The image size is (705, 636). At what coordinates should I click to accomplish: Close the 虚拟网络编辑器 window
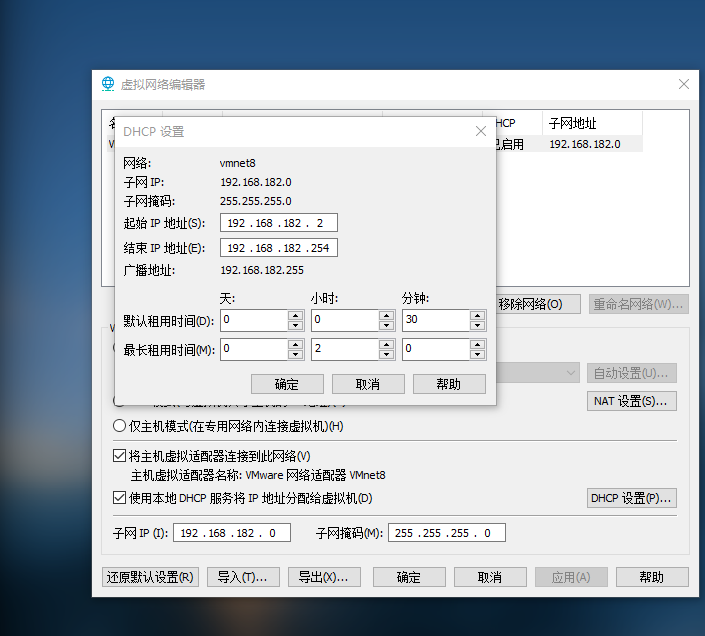pos(683,84)
